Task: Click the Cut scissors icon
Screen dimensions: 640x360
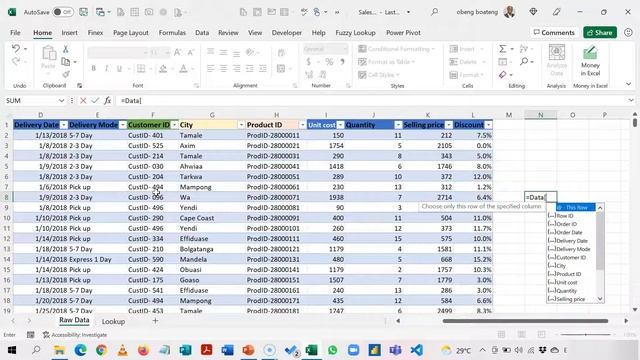Action: [65, 49]
